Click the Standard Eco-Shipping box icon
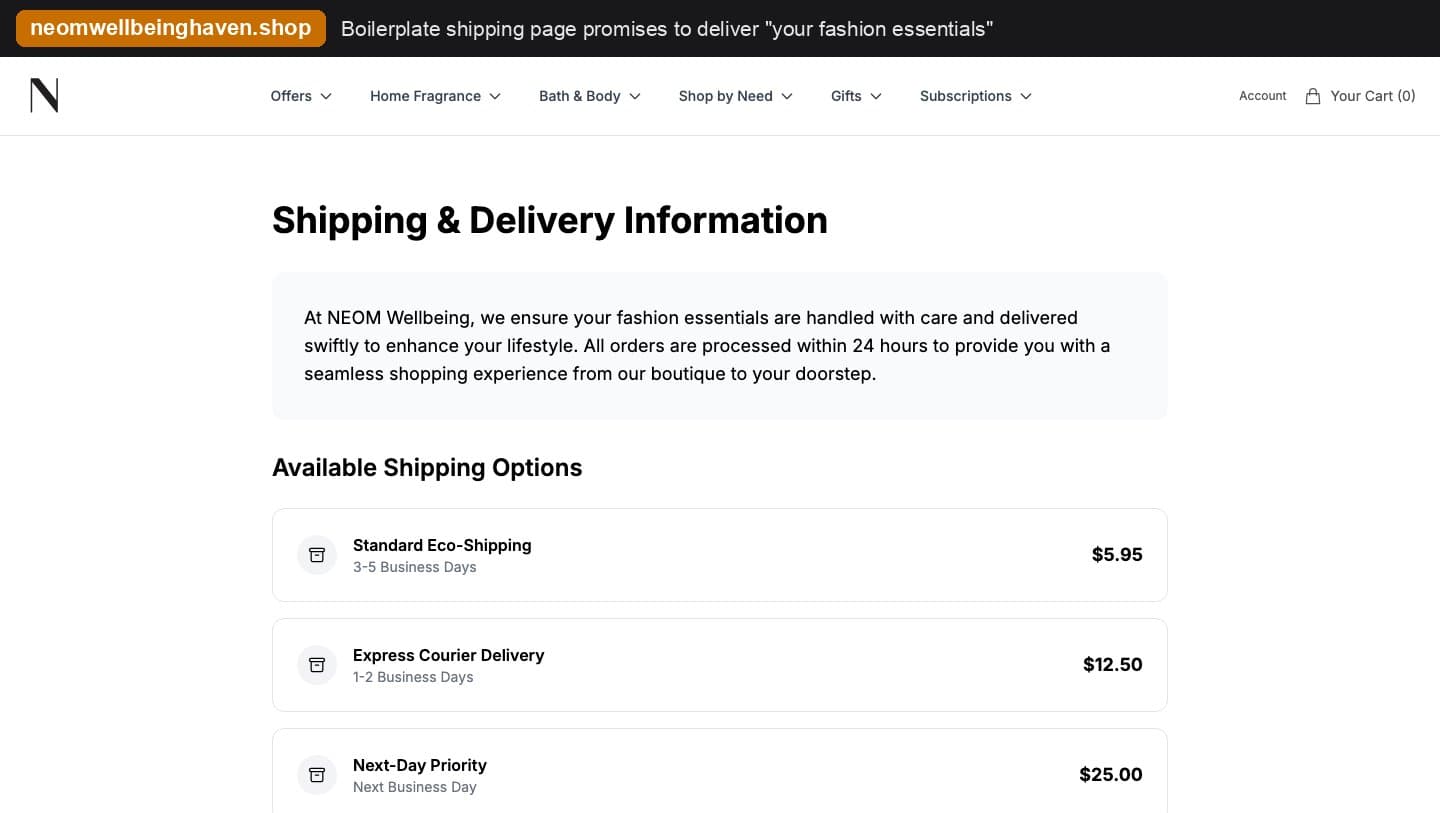 317,555
